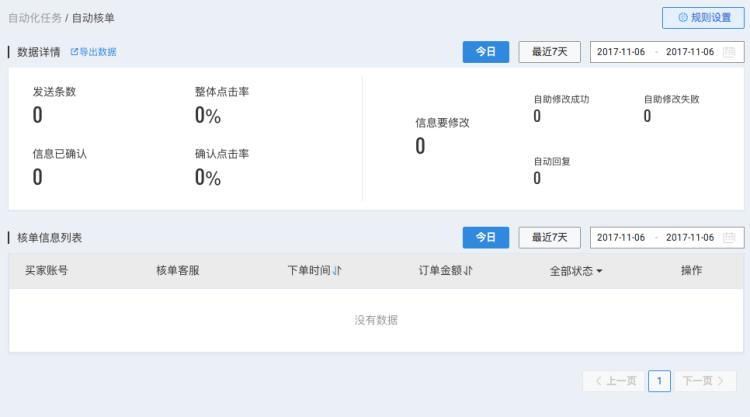Click start date field in 数据详情
The width and height of the screenshot is (750, 417).
[x=622, y=52]
